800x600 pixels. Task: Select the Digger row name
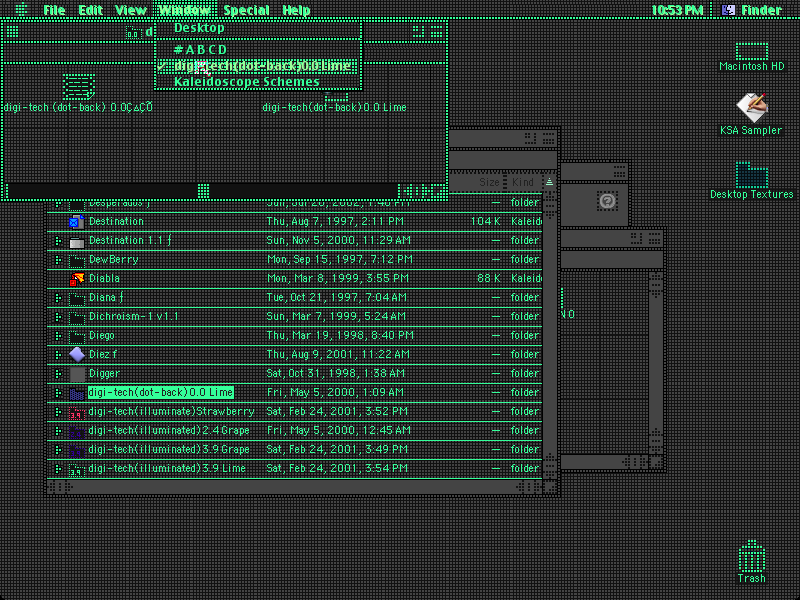(104, 373)
